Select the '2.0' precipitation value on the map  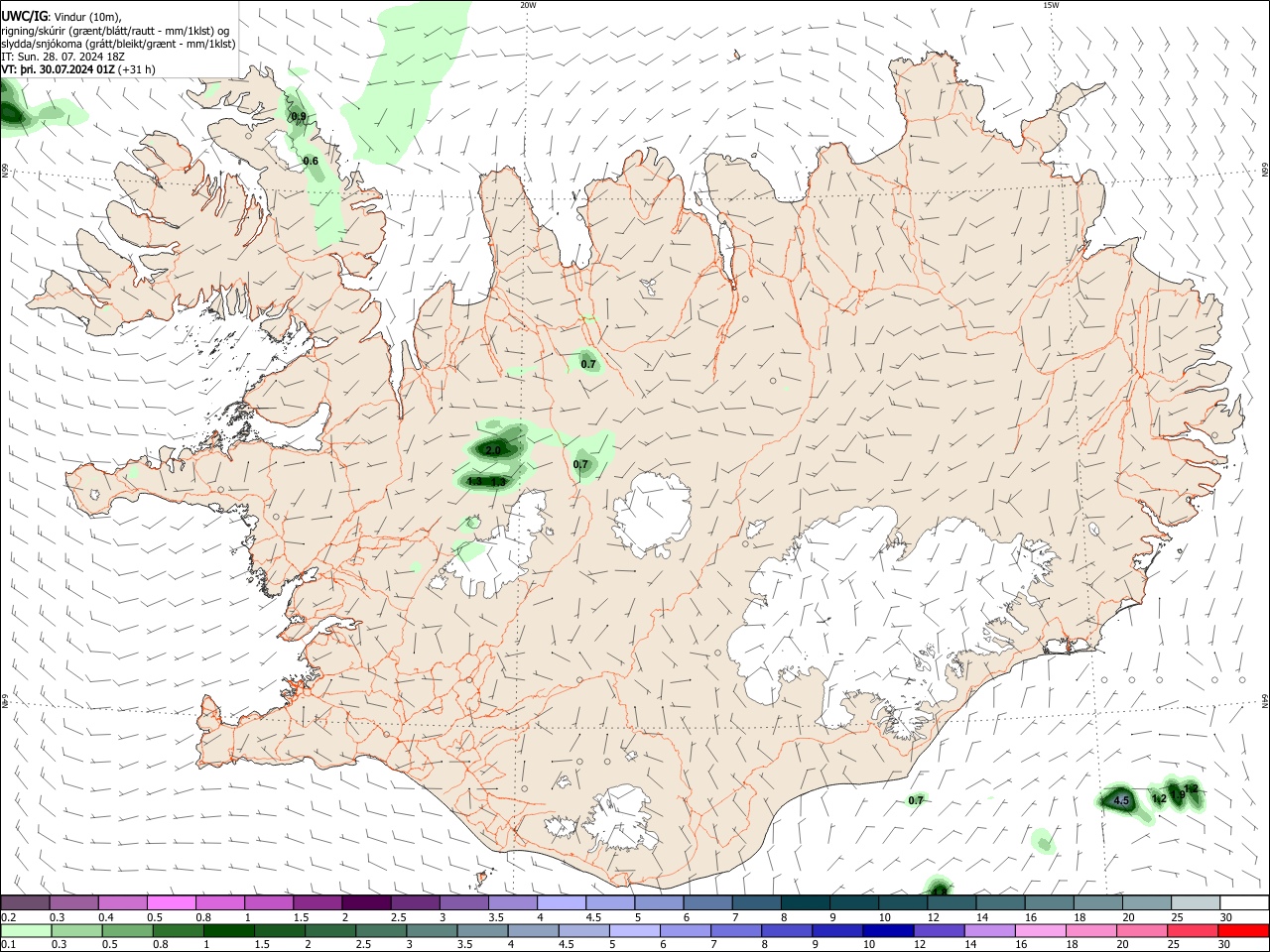point(492,450)
